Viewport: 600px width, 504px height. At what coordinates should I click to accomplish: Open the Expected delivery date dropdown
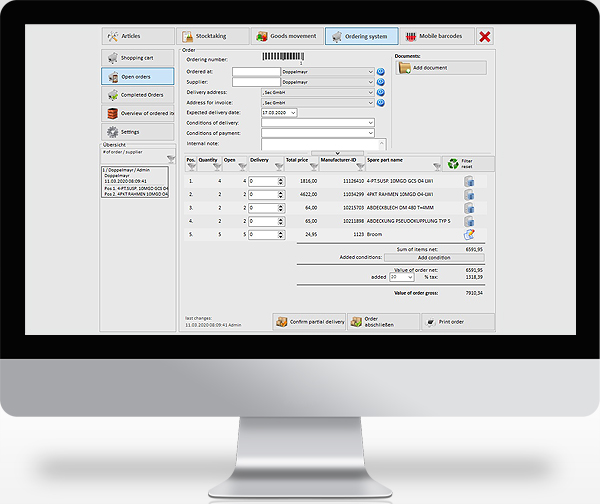pyautogui.click(x=294, y=112)
